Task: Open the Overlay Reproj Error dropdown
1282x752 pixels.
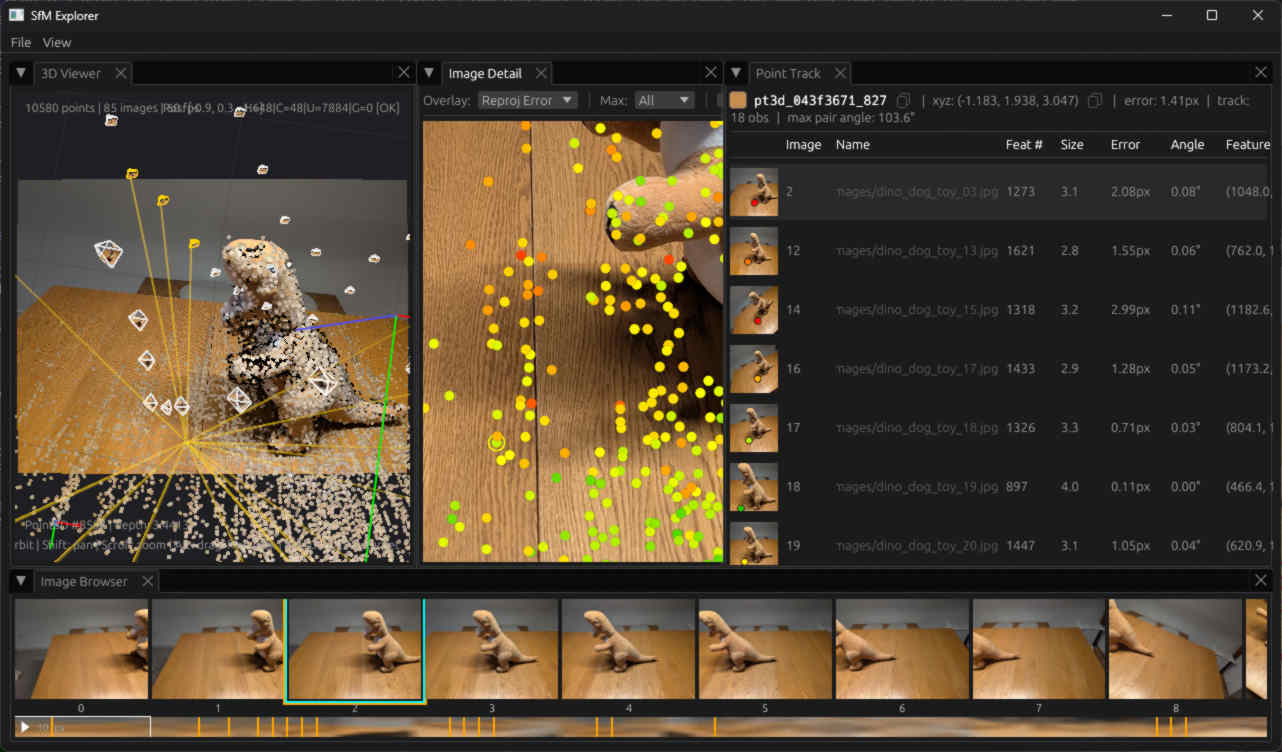Action: pos(527,100)
